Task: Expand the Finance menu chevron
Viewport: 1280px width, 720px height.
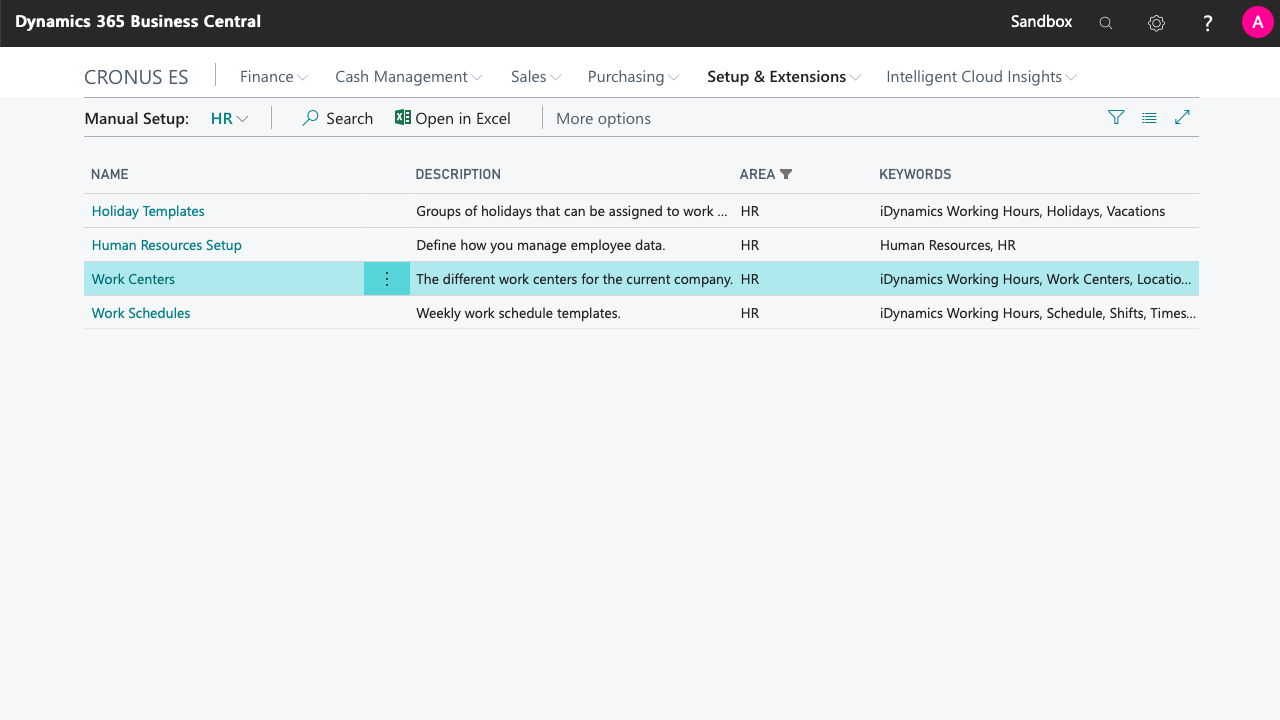Action: 304,76
